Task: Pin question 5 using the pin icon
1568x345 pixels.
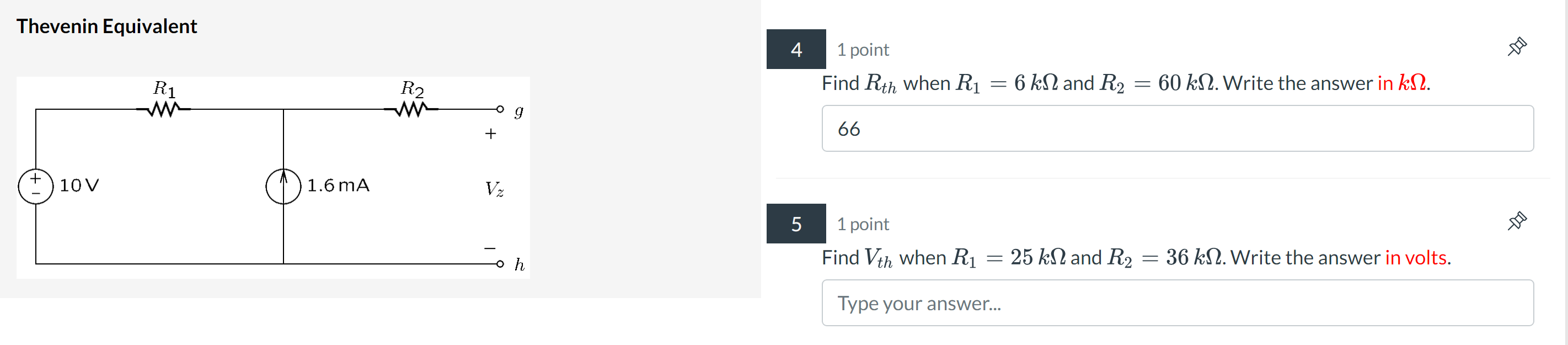Action: point(1517,220)
